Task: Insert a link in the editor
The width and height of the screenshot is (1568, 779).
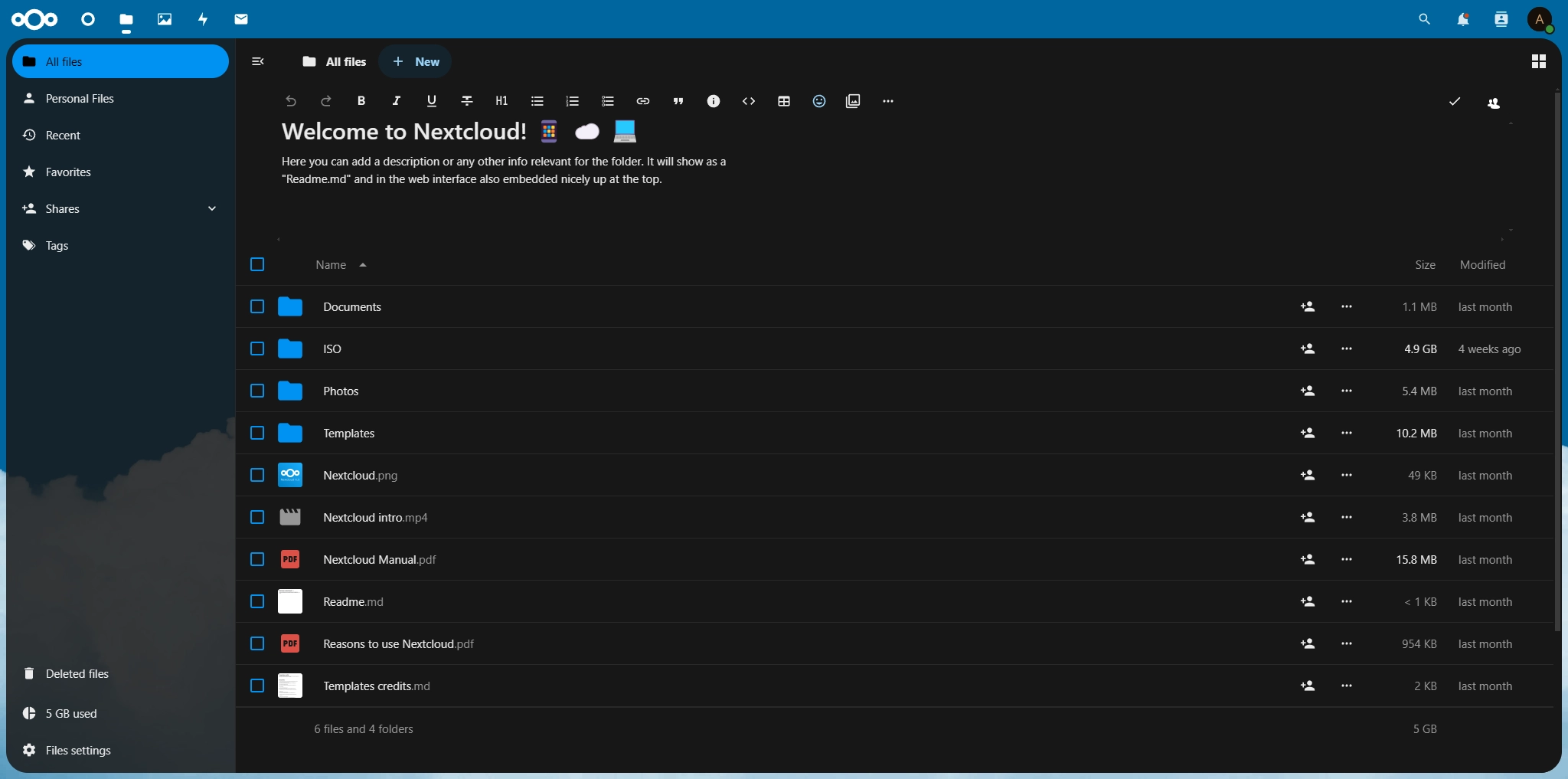Action: pyautogui.click(x=643, y=101)
